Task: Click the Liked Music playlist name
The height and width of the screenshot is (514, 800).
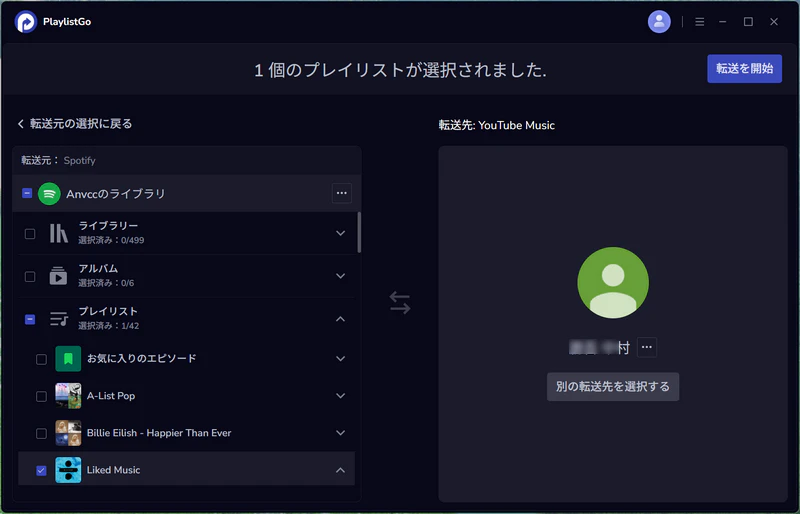Action: pyautogui.click(x=113, y=470)
